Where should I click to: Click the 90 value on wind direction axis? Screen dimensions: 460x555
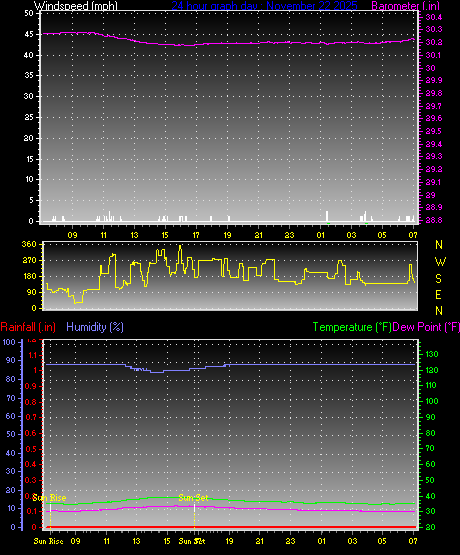(32, 292)
